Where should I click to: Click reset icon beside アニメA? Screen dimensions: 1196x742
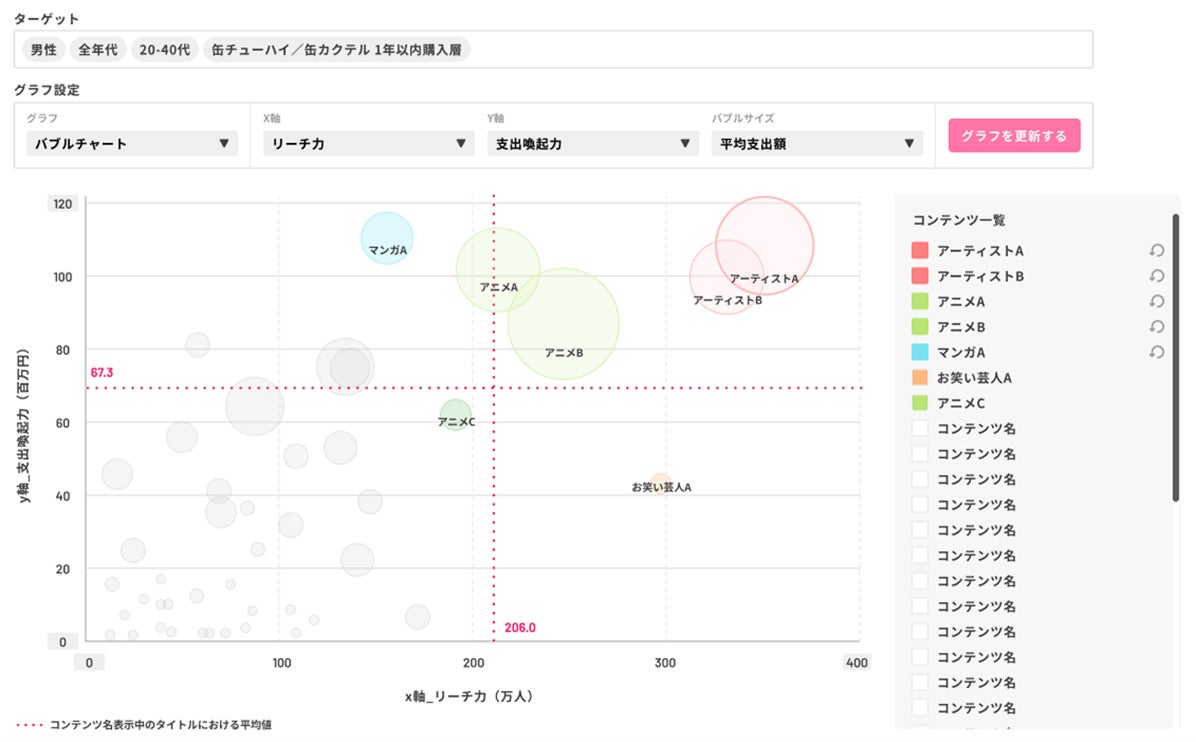coord(1157,301)
